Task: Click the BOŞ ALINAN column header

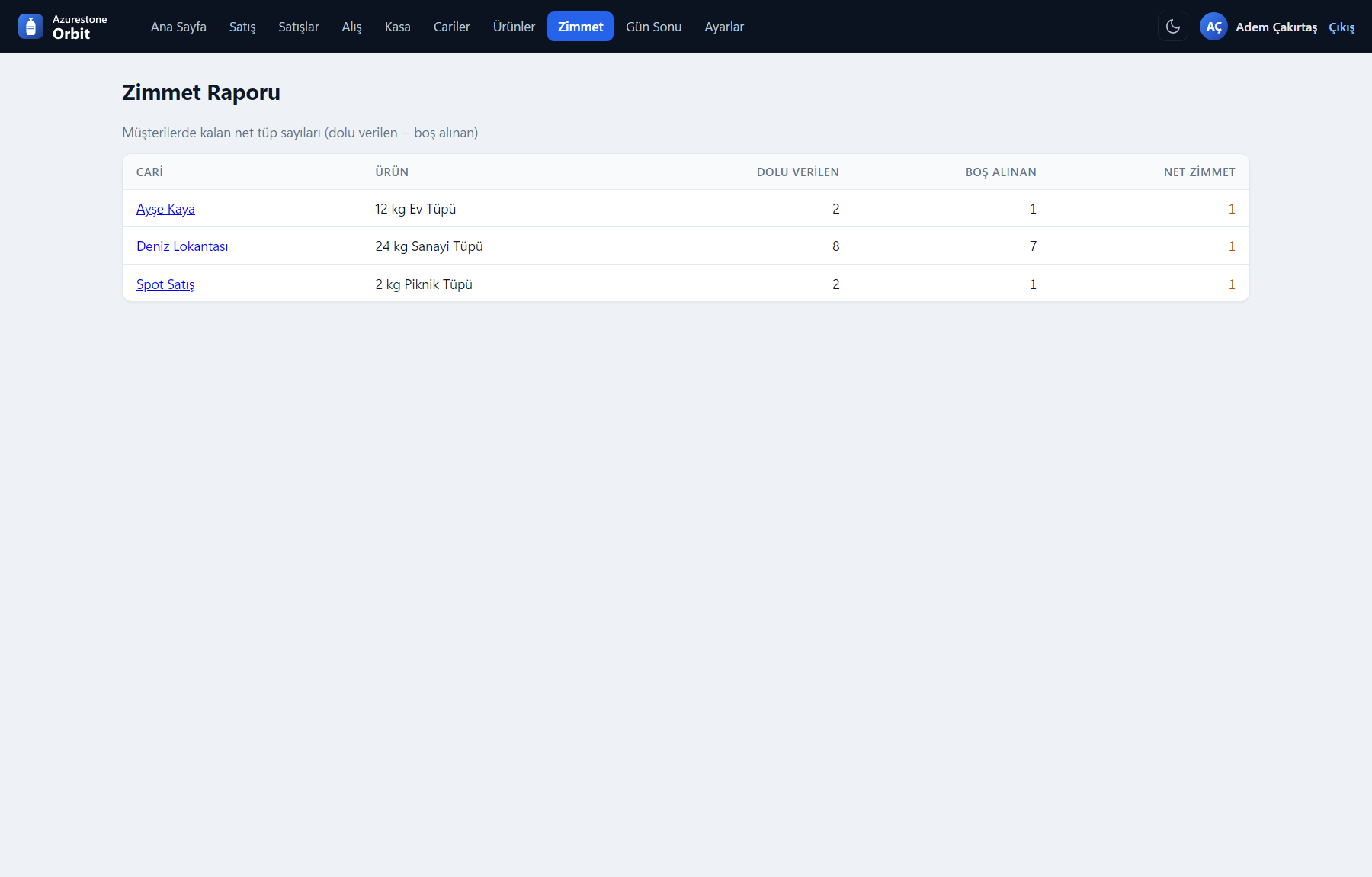Action: click(1001, 172)
